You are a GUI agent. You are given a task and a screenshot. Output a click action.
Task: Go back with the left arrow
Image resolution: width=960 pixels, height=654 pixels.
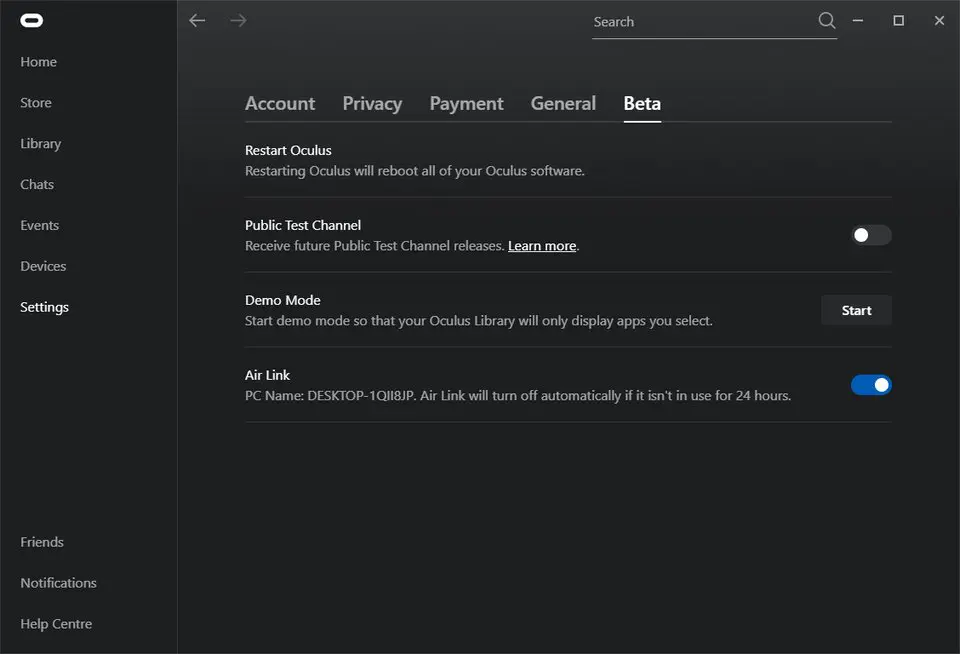pyautogui.click(x=197, y=21)
